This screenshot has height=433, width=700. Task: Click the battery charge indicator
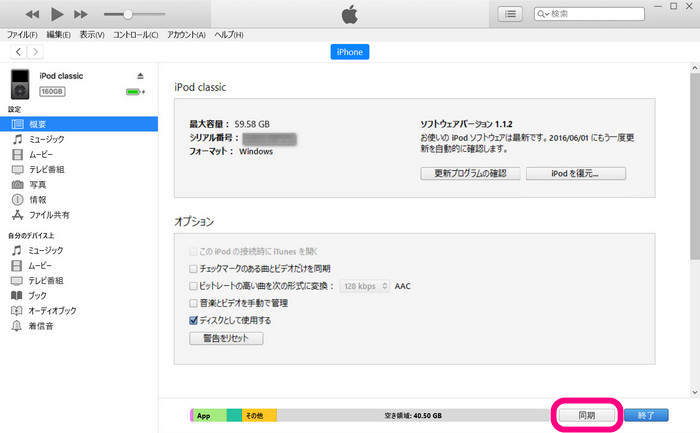point(135,92)
